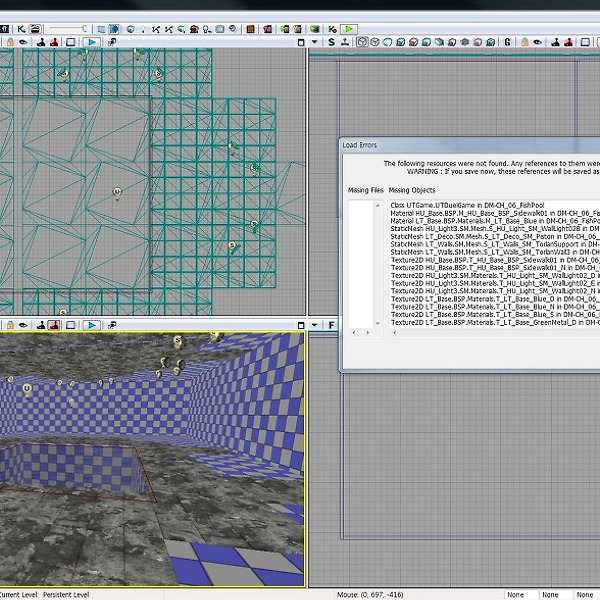
Task: Select lighting only view mode icon
Action: [x=426, y=42]
